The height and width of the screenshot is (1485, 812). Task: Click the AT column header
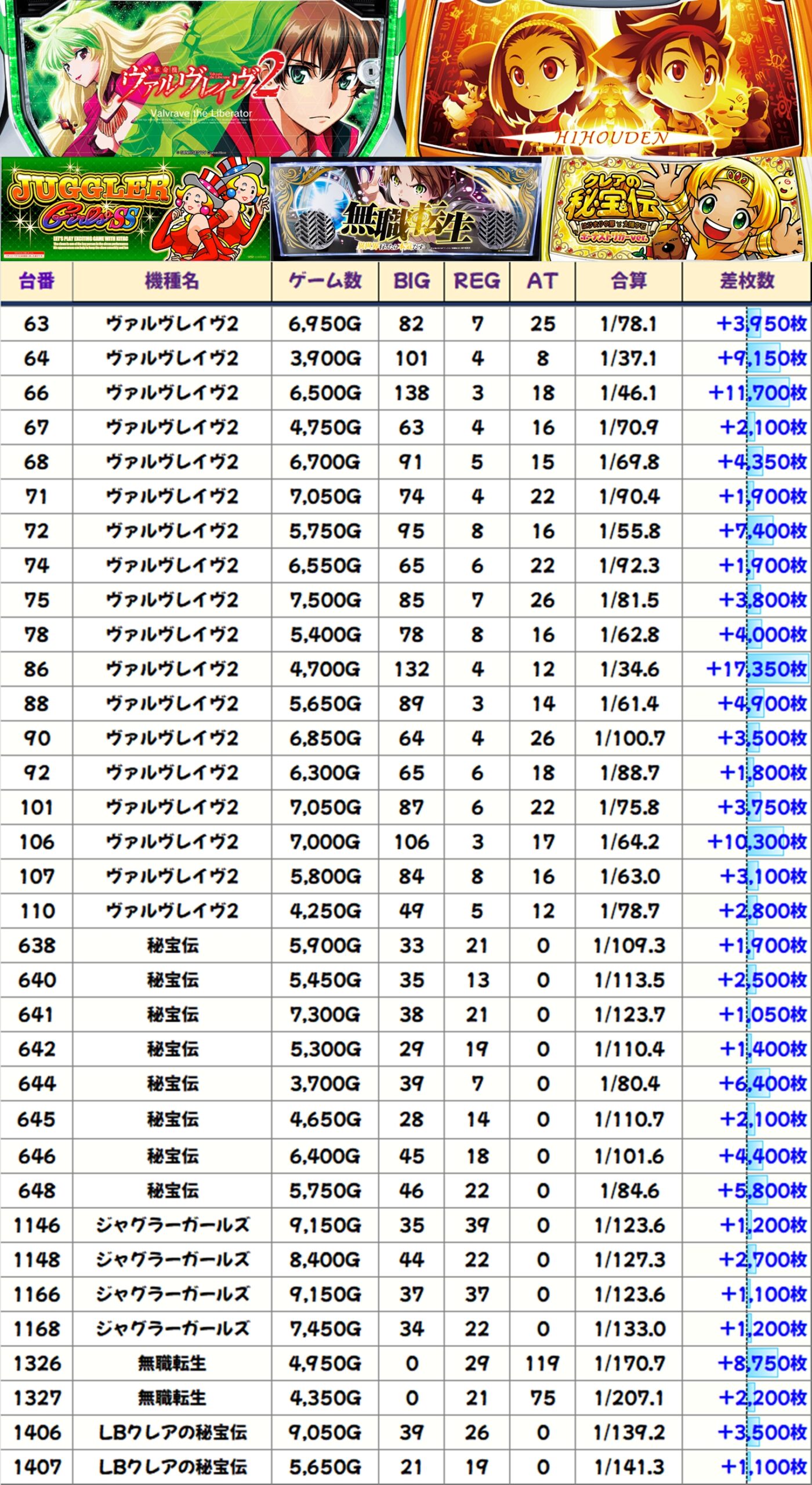click(542, 281)
